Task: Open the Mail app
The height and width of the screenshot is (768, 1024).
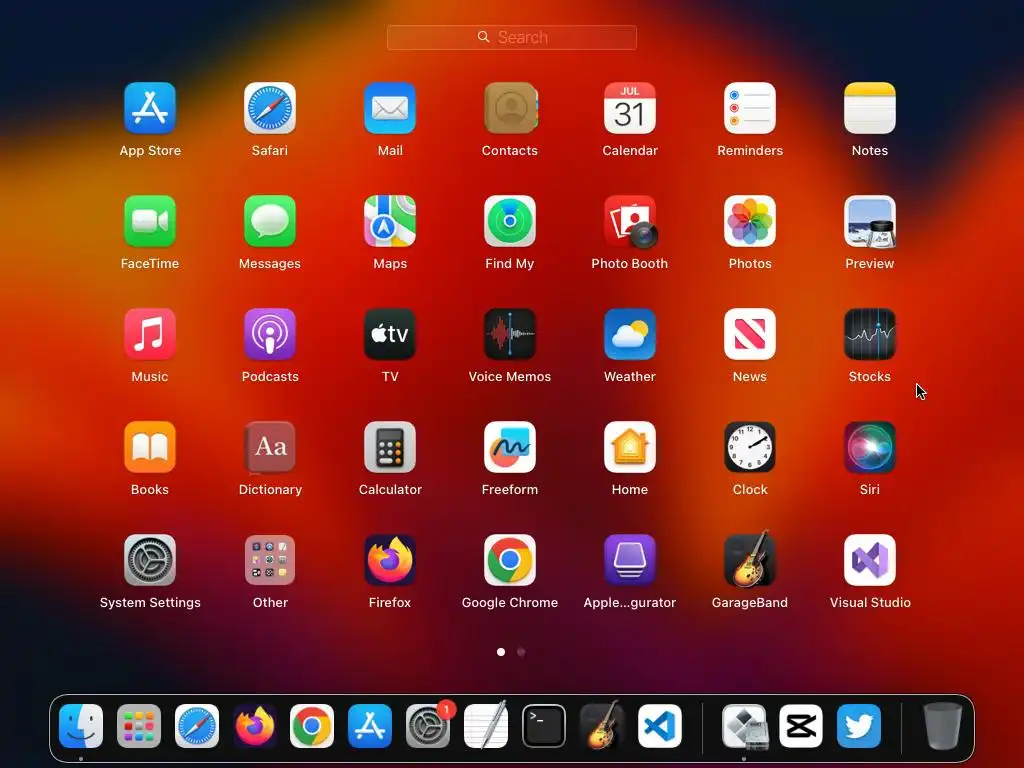Action: click(390, 108)
